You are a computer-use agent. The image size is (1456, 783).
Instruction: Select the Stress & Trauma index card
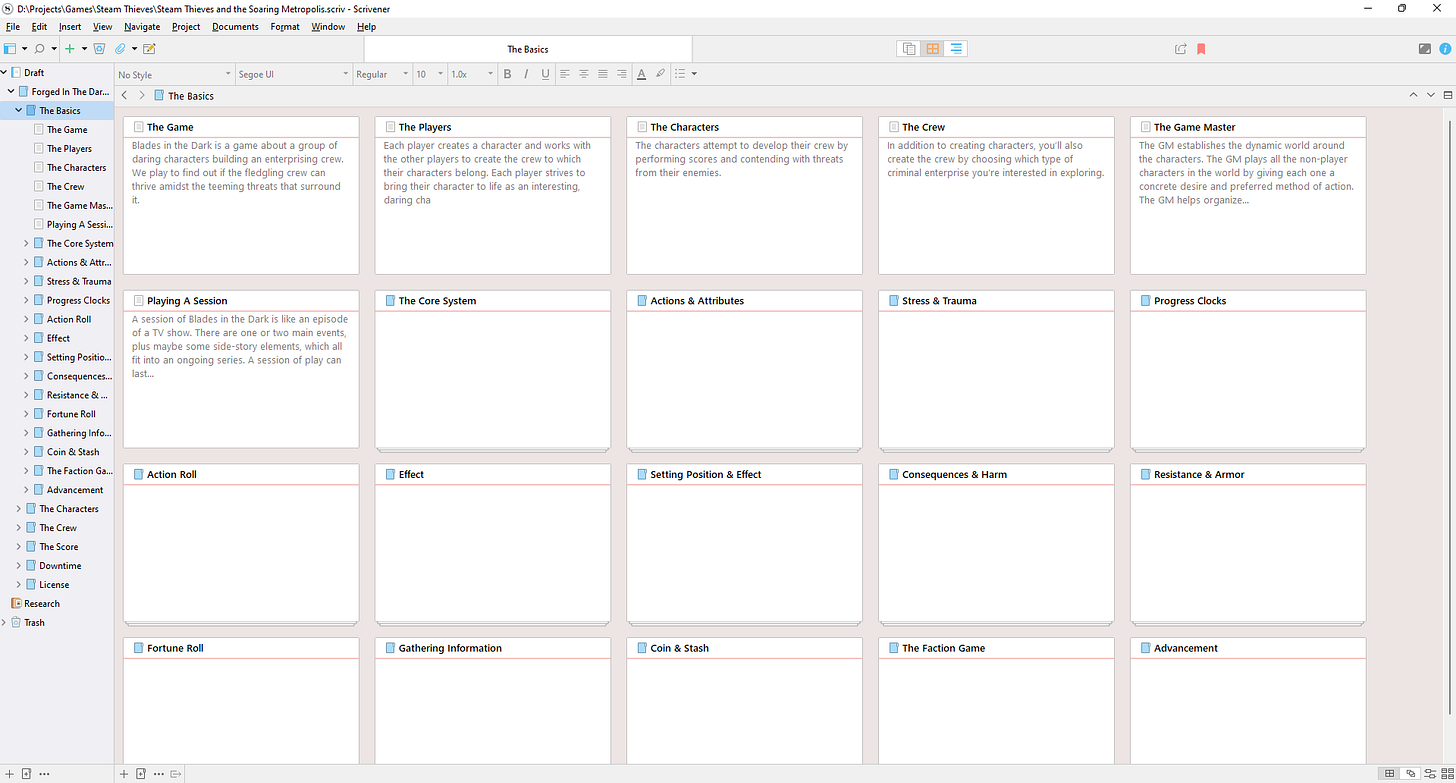point(996,369)
